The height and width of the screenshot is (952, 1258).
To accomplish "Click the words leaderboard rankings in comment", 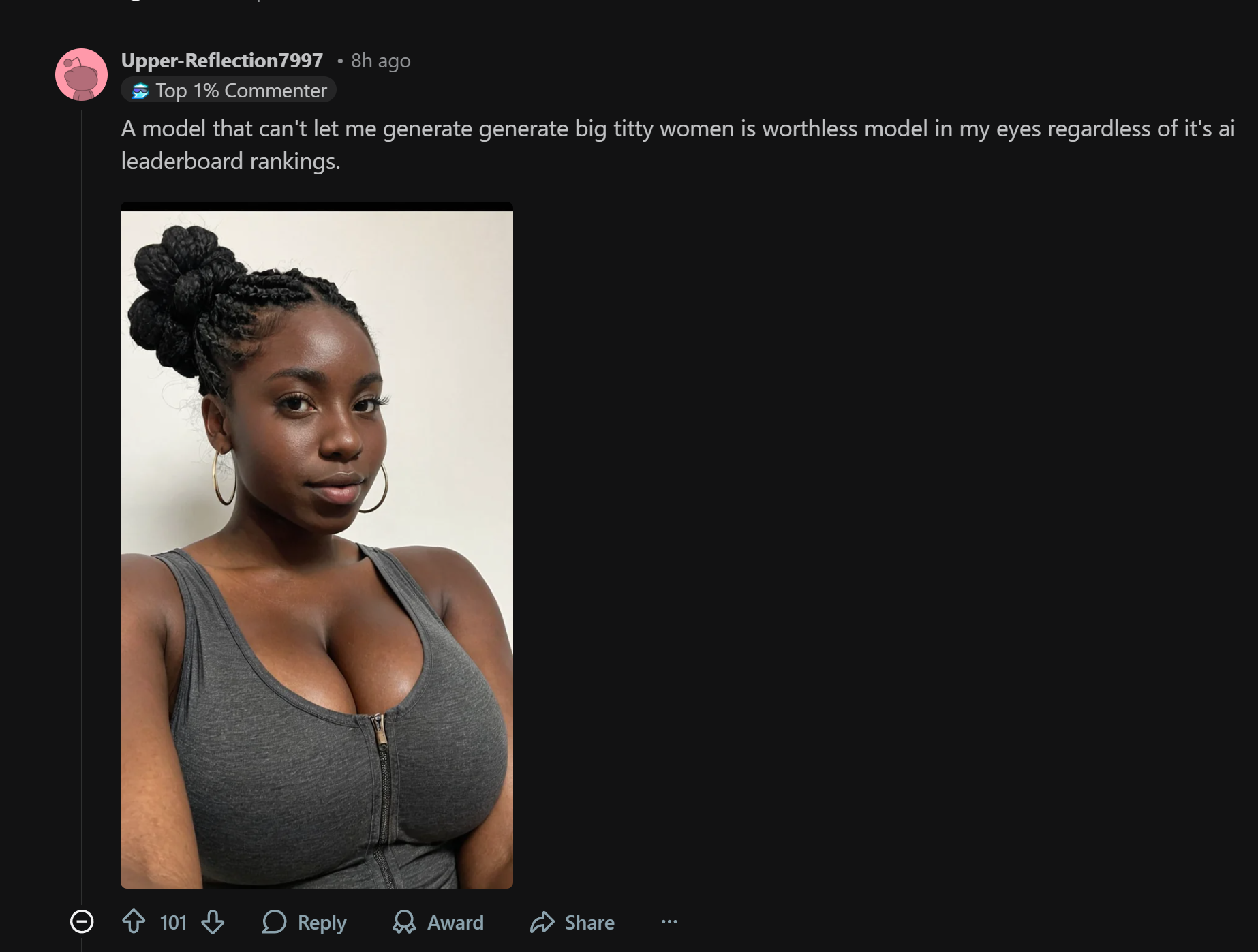I will tap(230, 162).
